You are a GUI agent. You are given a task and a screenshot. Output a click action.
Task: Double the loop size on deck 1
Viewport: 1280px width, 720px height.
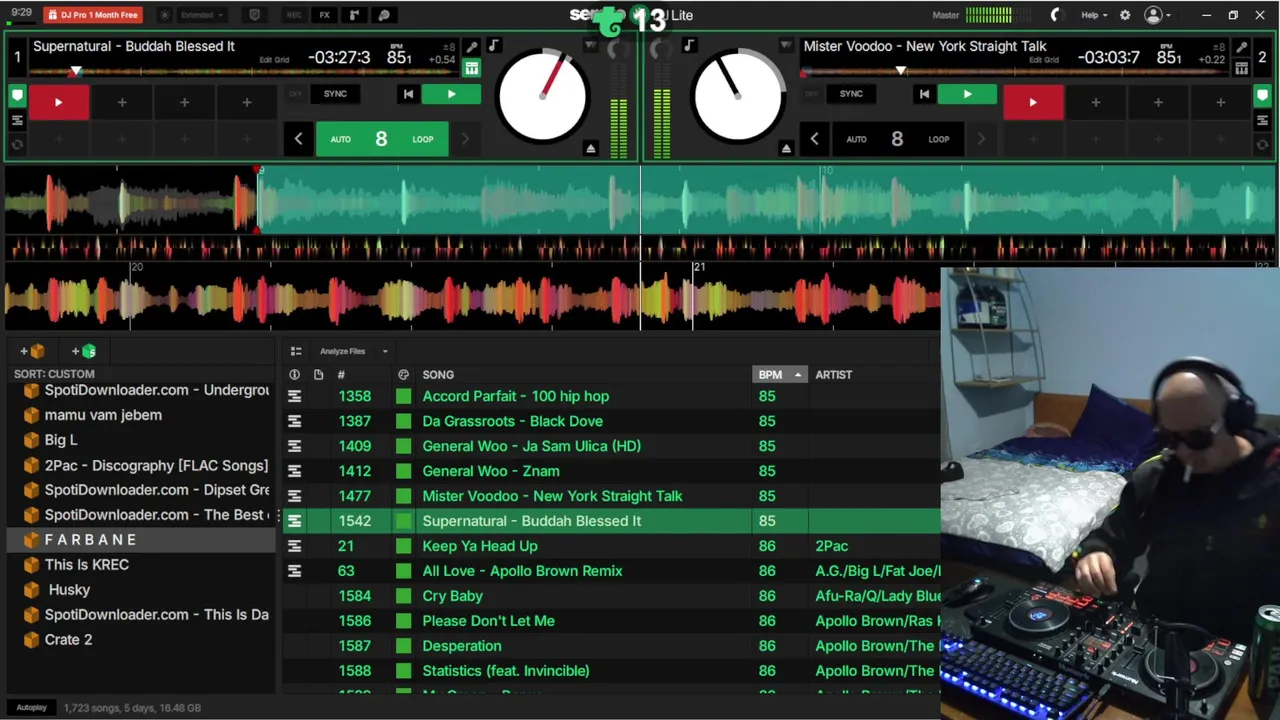pos(465,139)
